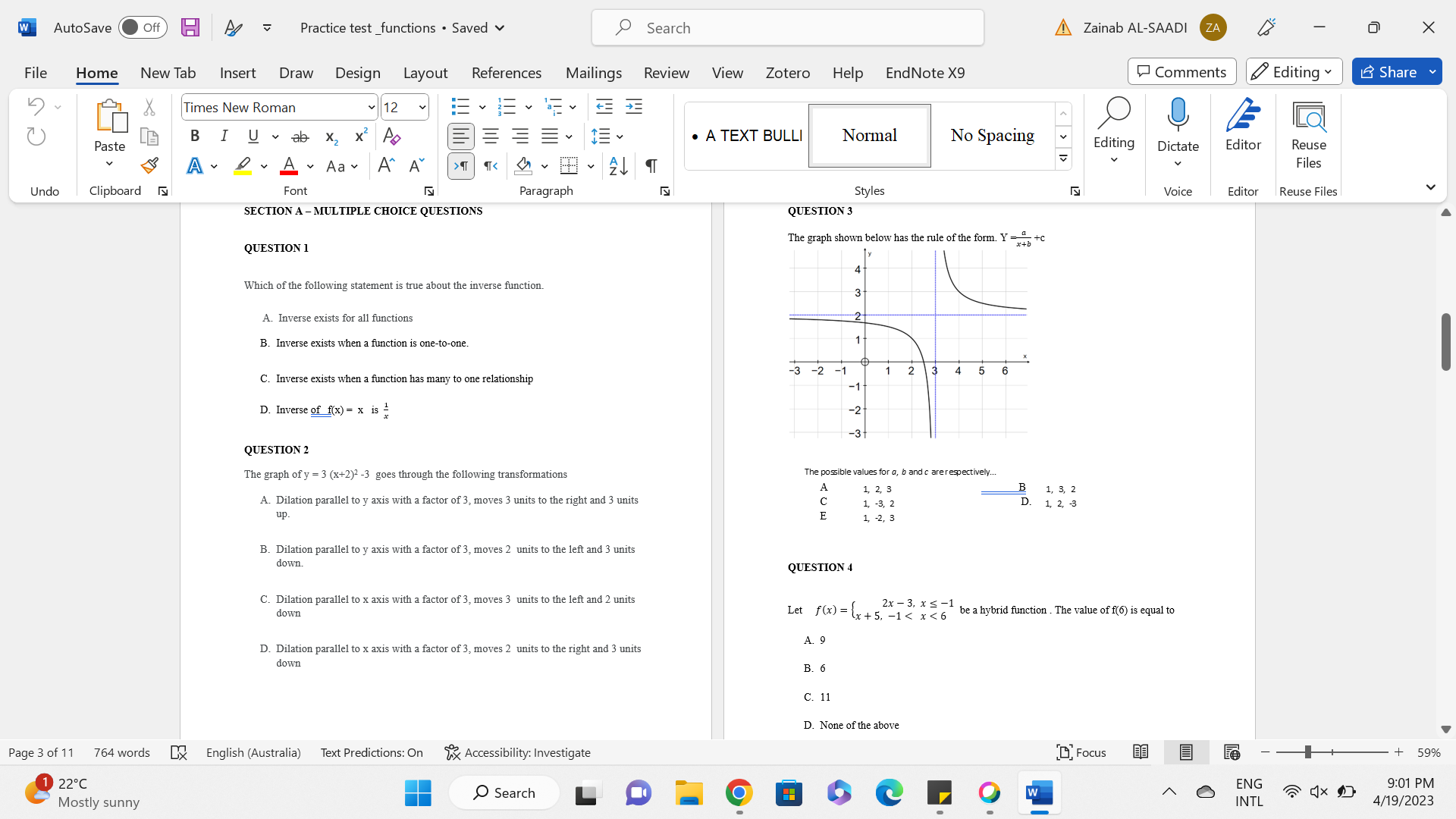
Task: Open the Paragraph settings dialog
Action: pyautogui.click(x=665, y=190)
